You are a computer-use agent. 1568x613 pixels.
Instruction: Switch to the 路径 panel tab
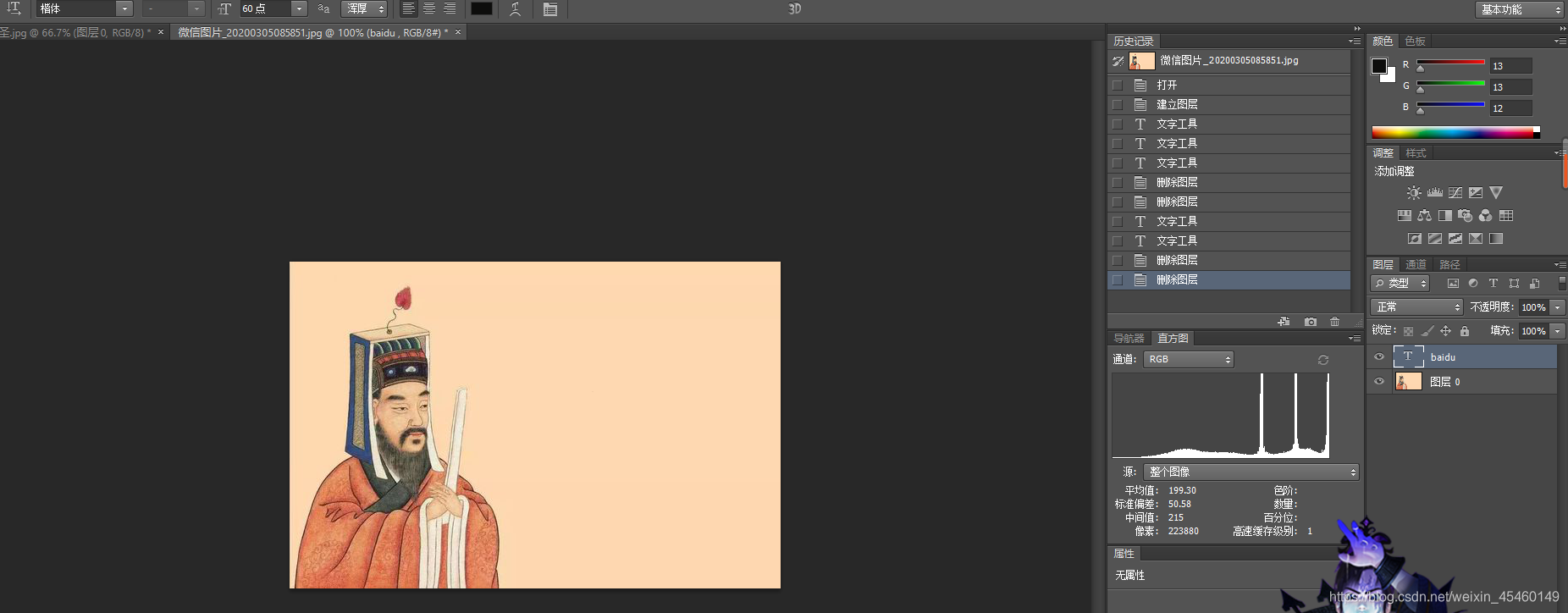click(x=1449, y=264)
